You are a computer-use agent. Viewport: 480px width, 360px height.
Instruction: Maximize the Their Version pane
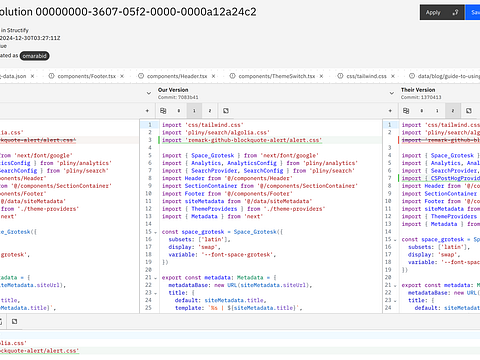pyautogui.click(x=469, y=111)
